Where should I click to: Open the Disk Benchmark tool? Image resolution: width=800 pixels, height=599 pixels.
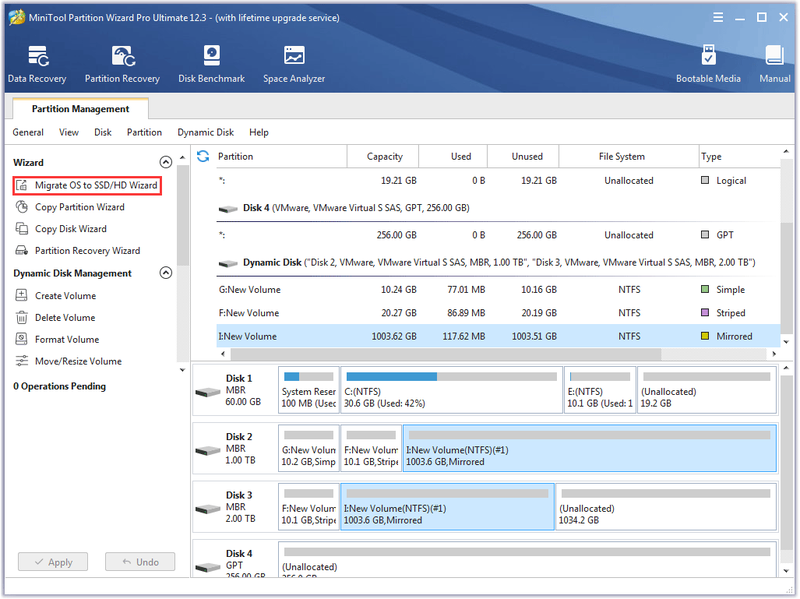pos(211,64)
